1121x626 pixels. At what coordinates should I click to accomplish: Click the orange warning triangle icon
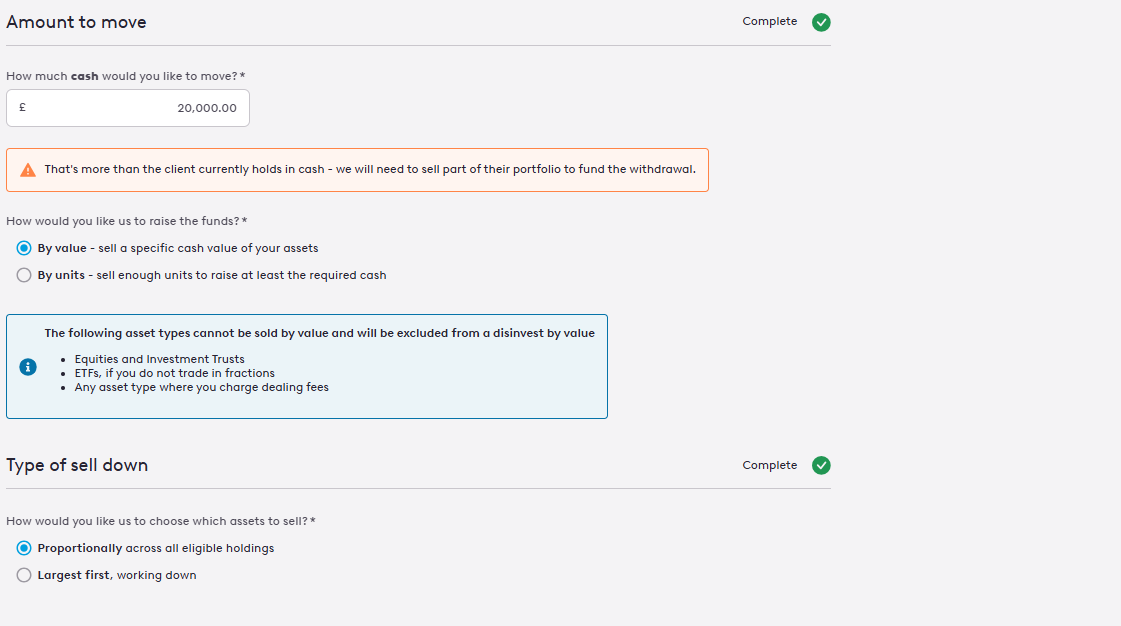[x=27, y=170]
